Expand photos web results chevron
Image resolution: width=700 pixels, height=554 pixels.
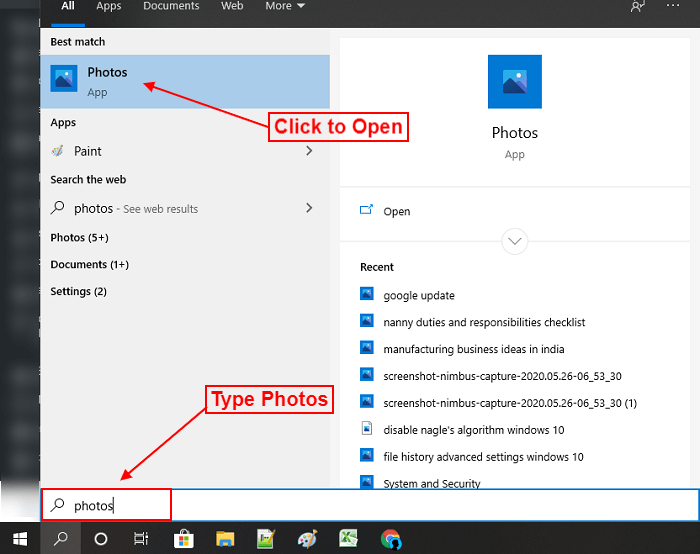click(x=309, y=208)
